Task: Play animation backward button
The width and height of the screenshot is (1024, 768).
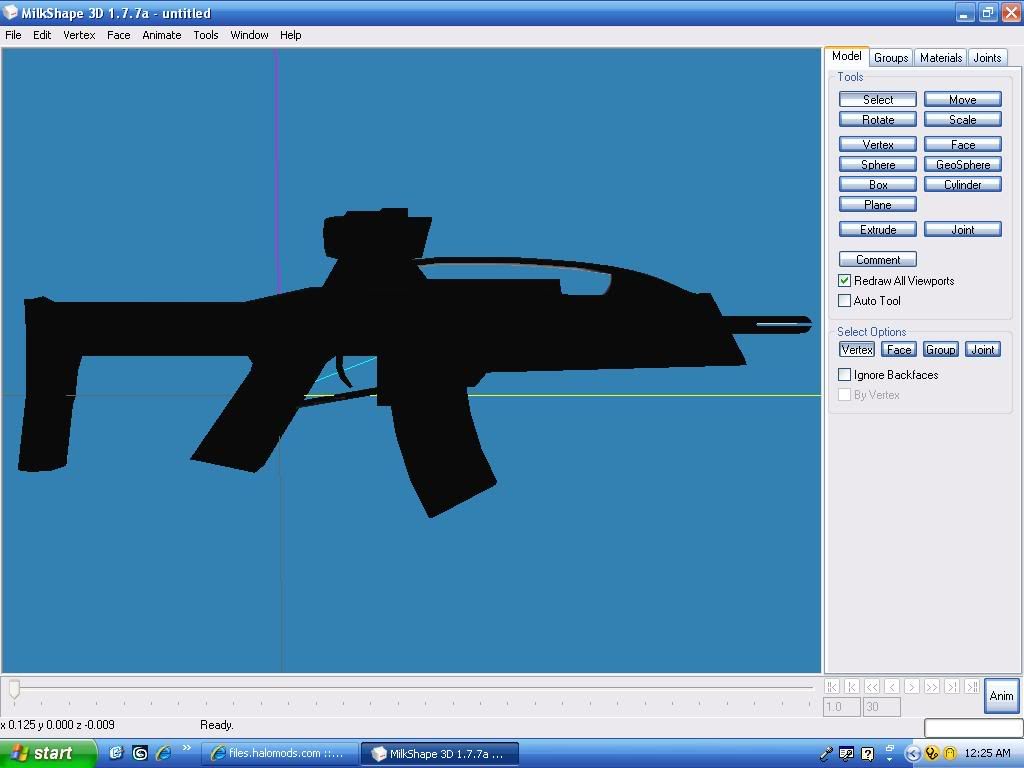Action: point(891,686)
